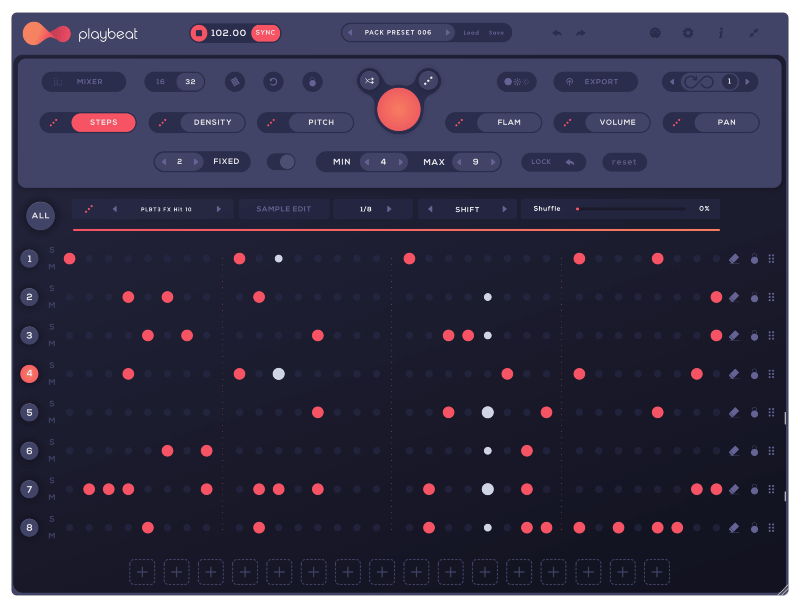Flip the small switch left of MIN
The width and height of the screenshot is (800, 608).
point(281,161)
